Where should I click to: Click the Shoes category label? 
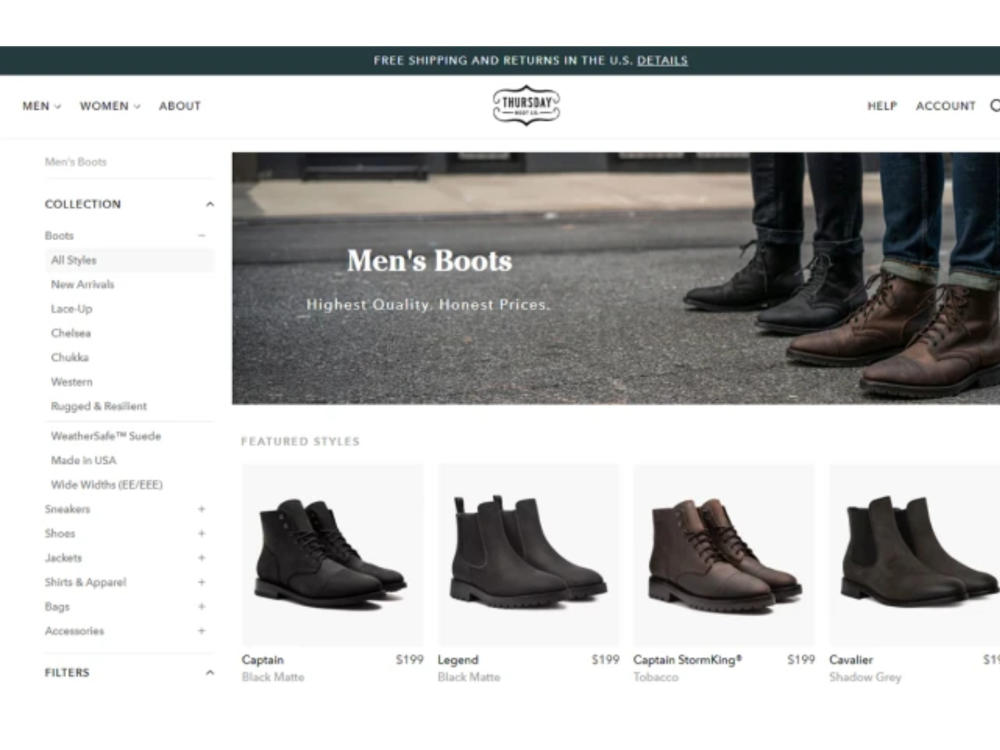point(60,533)
